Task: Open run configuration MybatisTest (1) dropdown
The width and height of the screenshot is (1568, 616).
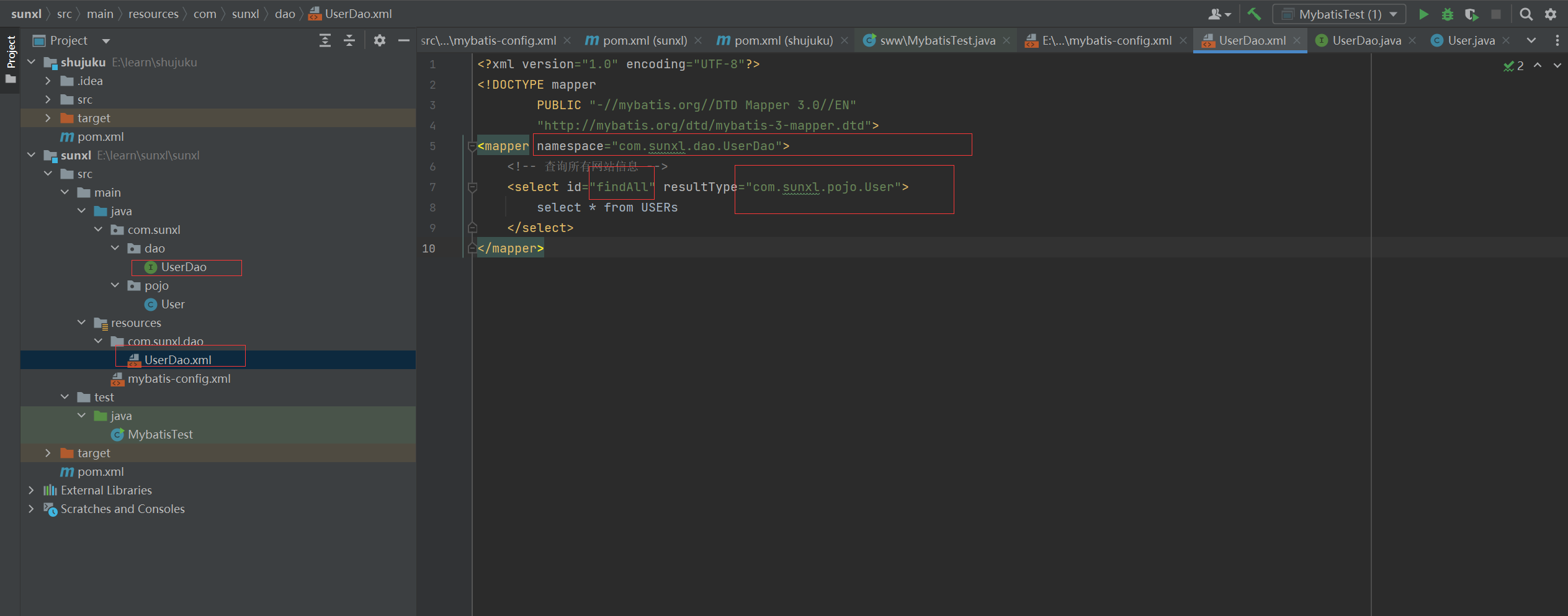Action: point(1339,14)
